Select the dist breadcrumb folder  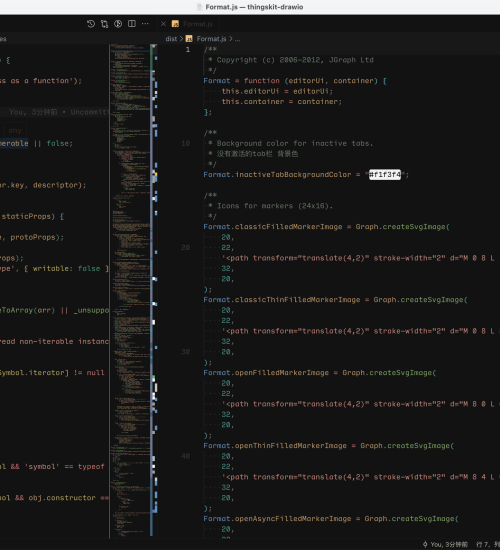(171, 39)
